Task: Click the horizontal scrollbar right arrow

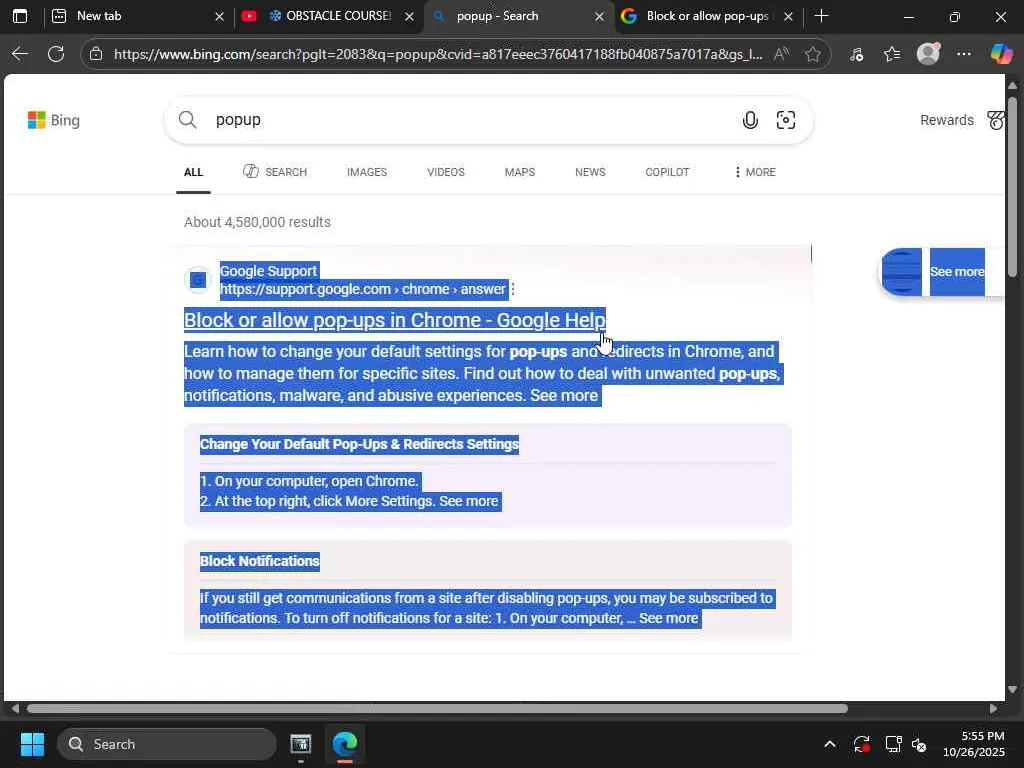Action: click(993, 709)
